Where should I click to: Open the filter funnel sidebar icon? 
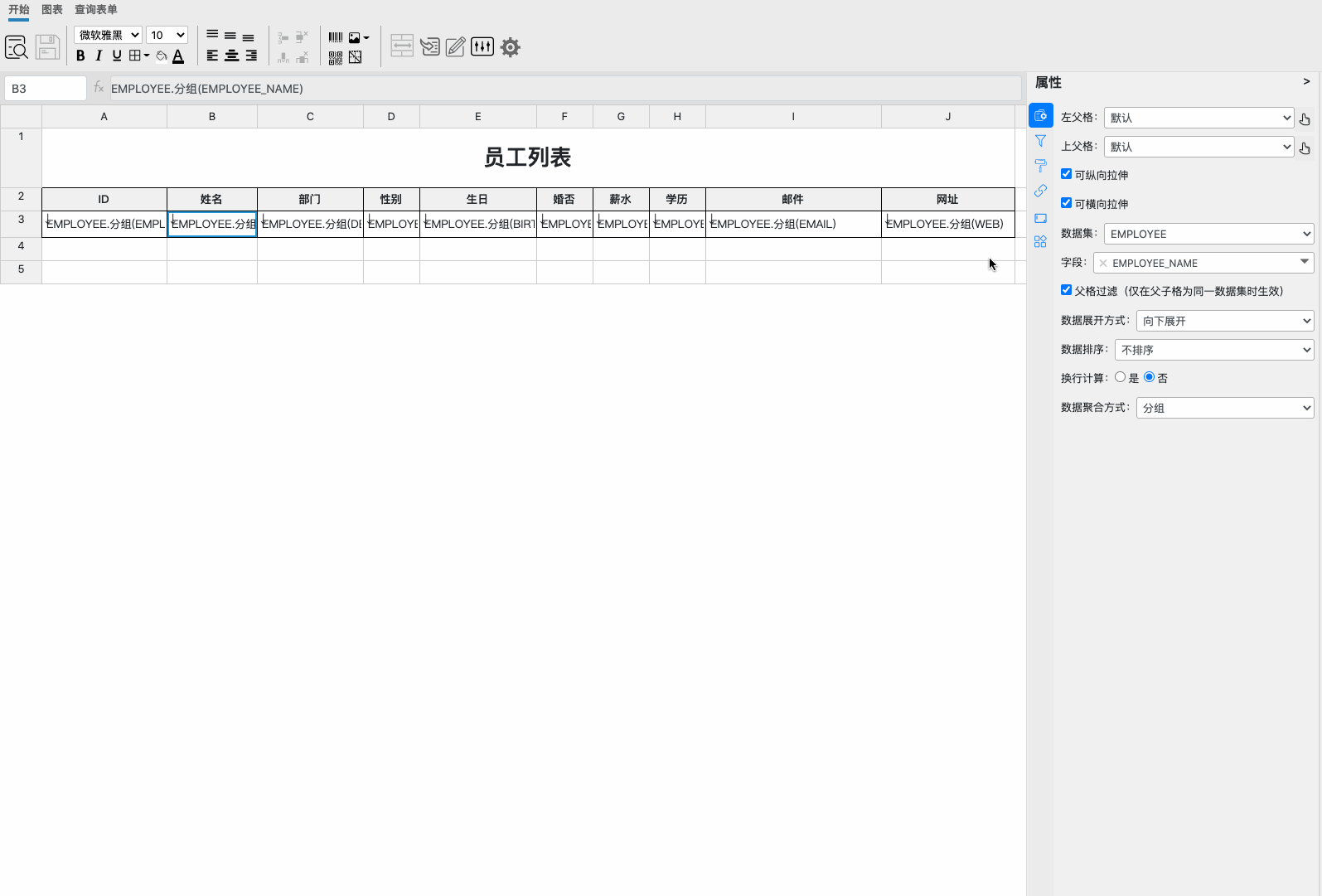1041,141
